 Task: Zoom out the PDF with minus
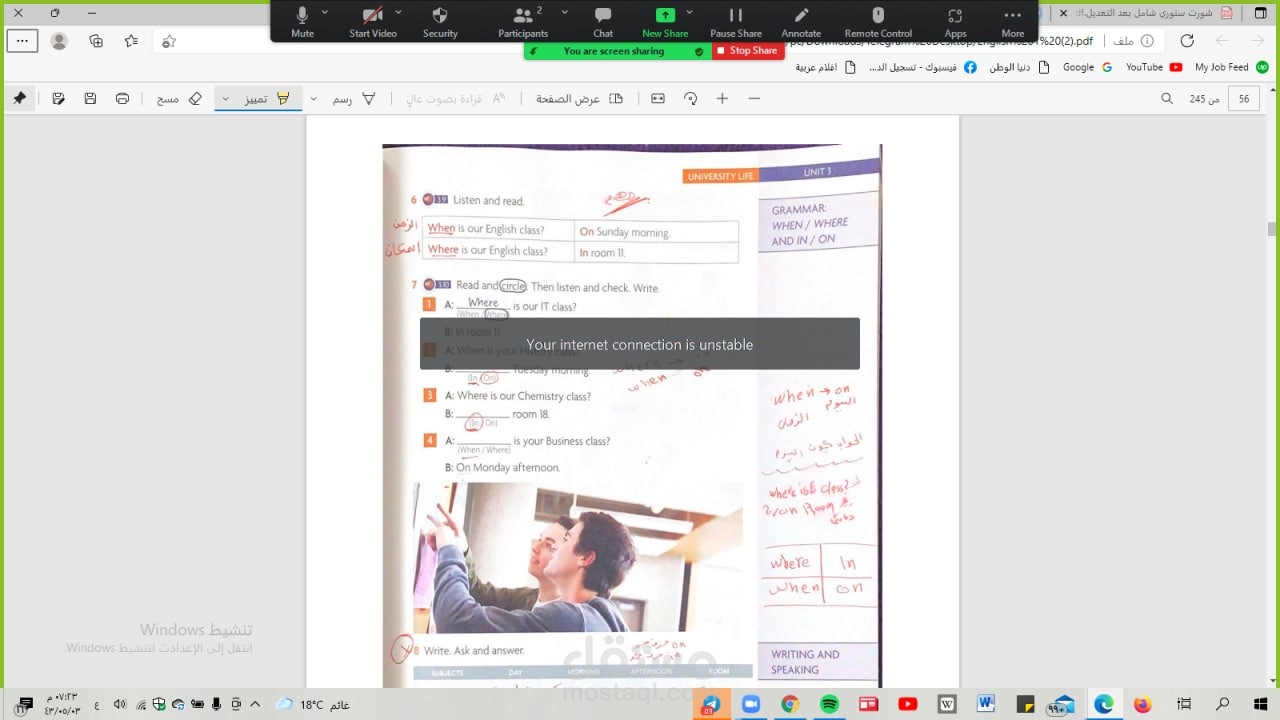pos(754,99)
